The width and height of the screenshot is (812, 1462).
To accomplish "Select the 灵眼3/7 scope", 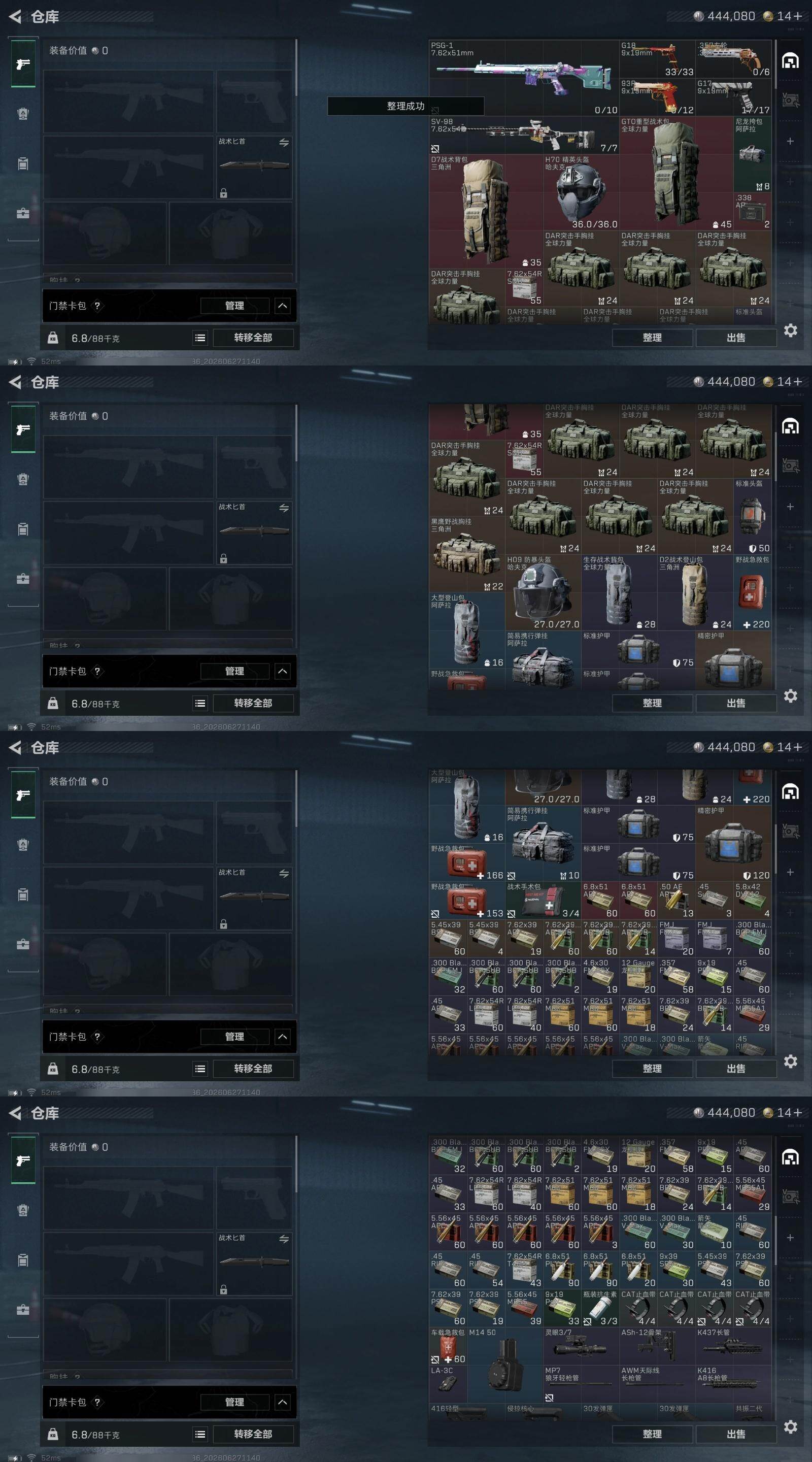I will pyautogui.click(x=581, y=1347).
